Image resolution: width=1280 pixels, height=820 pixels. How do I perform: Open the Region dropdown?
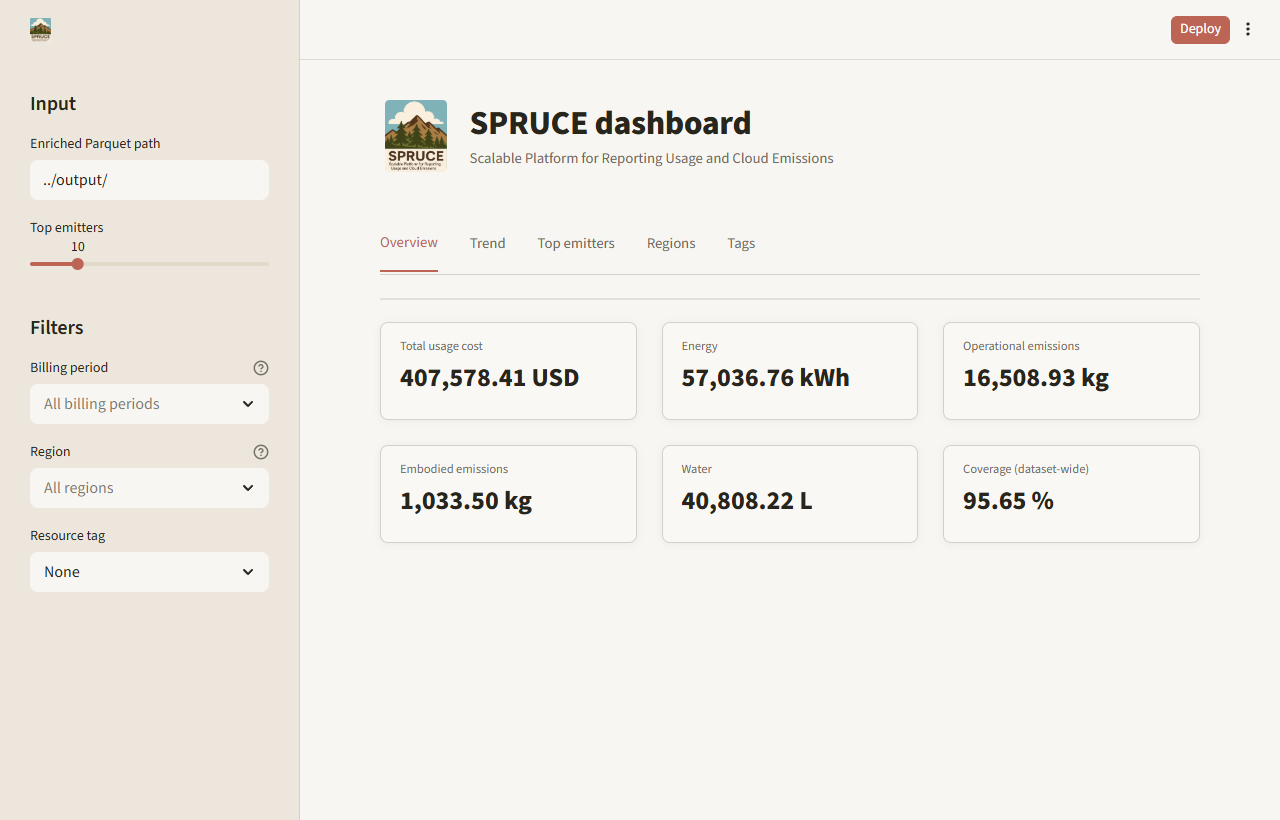pos(149,488)
